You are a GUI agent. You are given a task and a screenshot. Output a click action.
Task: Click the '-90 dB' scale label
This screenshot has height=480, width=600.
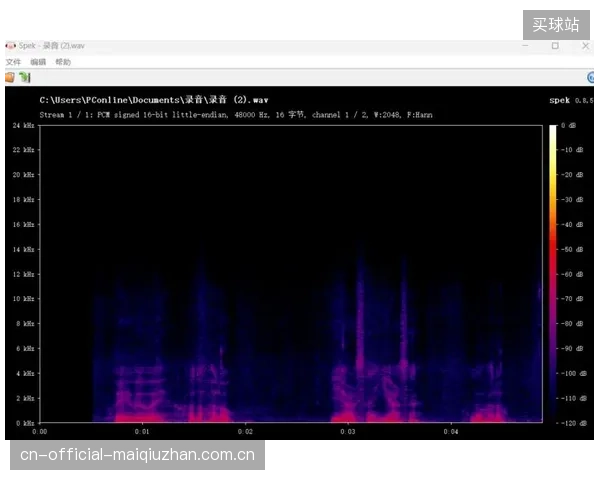pyautogui.click(x=572, y=349)
